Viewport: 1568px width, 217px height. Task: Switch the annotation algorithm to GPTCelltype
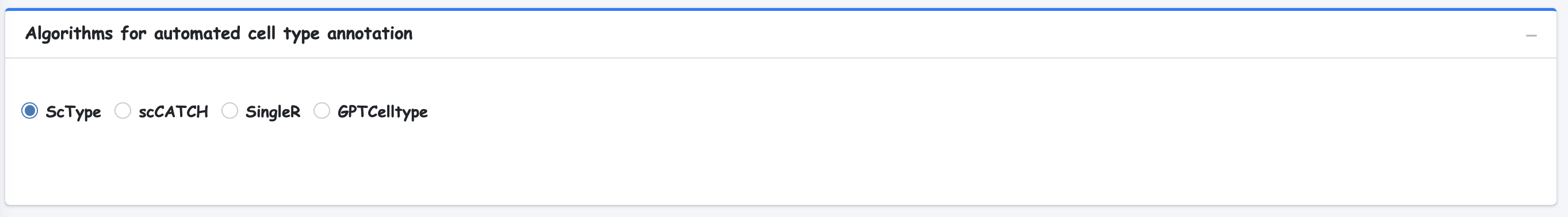pos(322,111)
